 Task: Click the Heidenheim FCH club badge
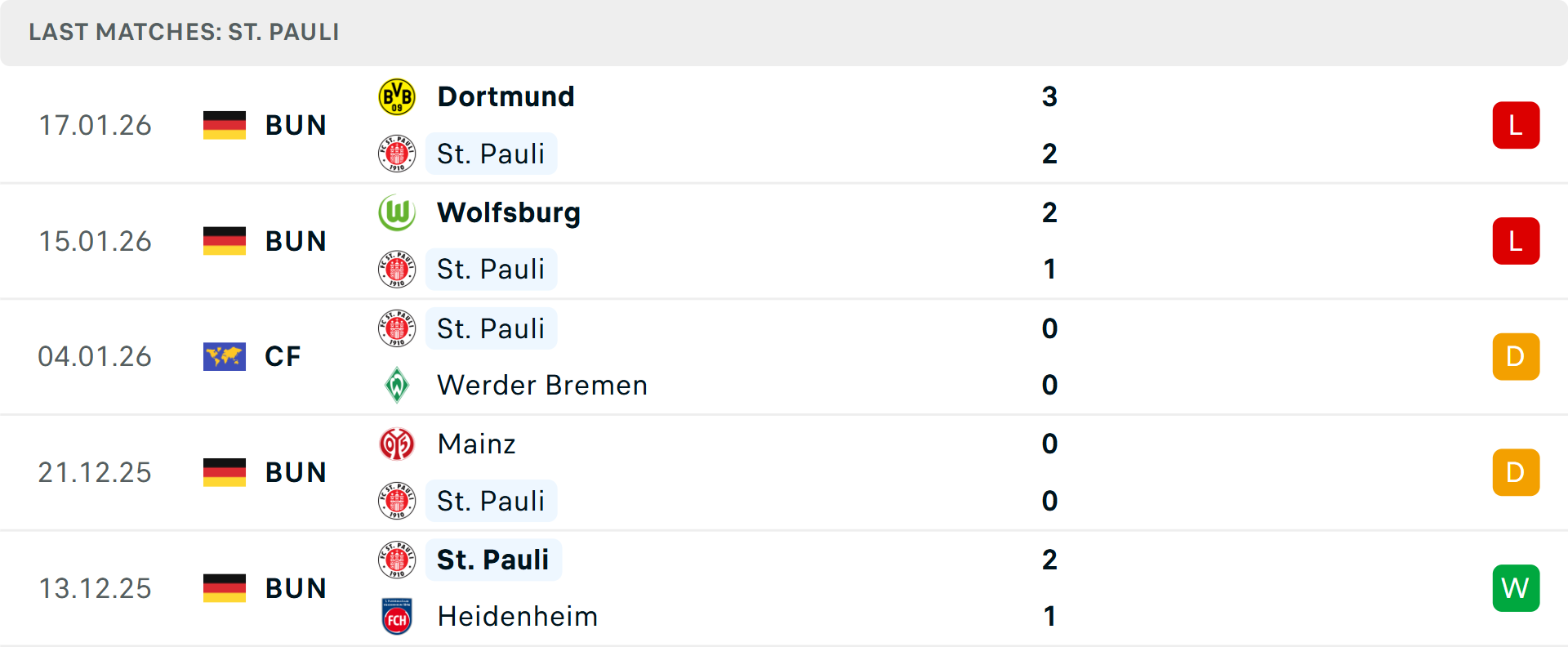(397, 617)
